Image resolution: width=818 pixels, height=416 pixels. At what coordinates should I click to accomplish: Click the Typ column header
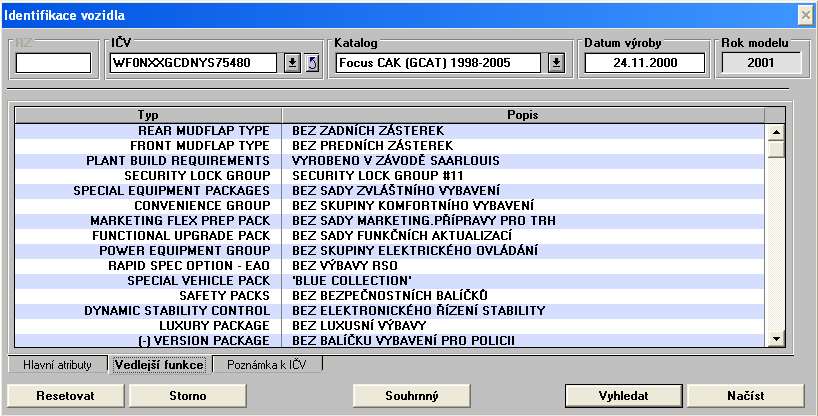click(148, 115)
